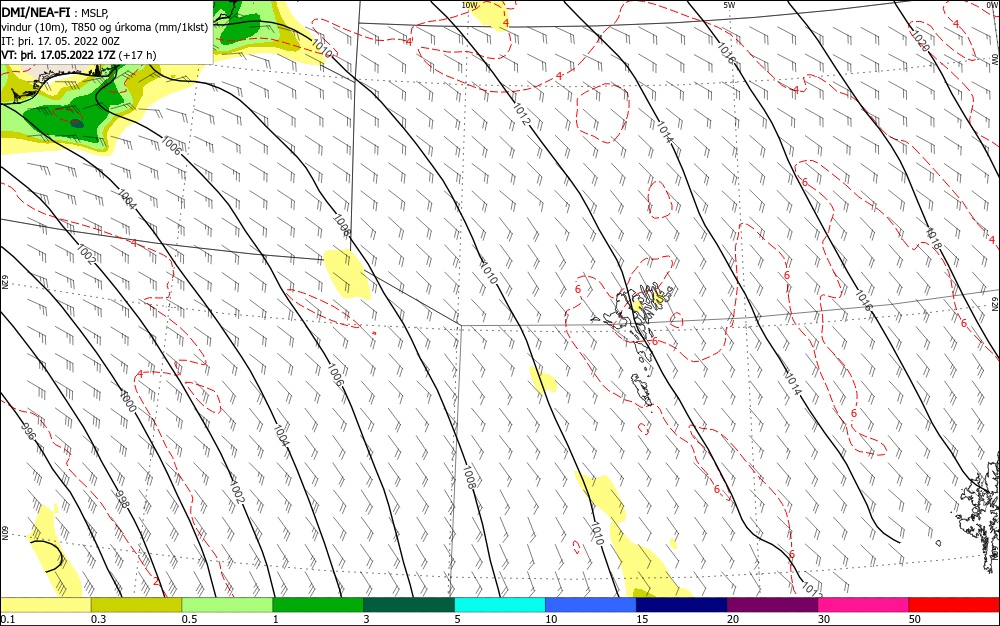Viewport: 1000px width, 626px height.
Task: Click the "VT: þri. 17.05.2022 17Z (+17 h)" line
Action: [x=78, y=55]
